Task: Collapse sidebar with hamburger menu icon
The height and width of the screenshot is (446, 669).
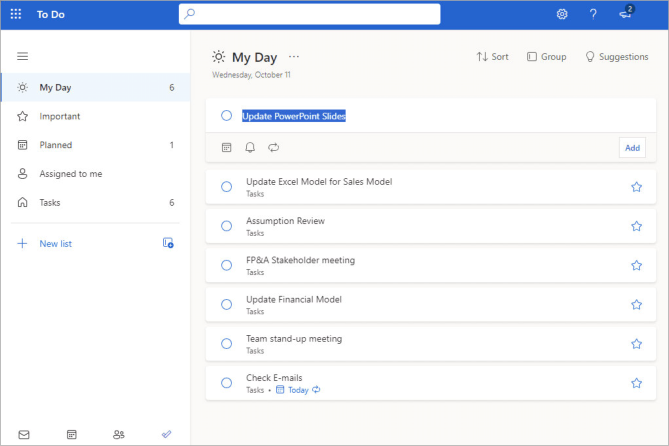Action: coord(23,56)
